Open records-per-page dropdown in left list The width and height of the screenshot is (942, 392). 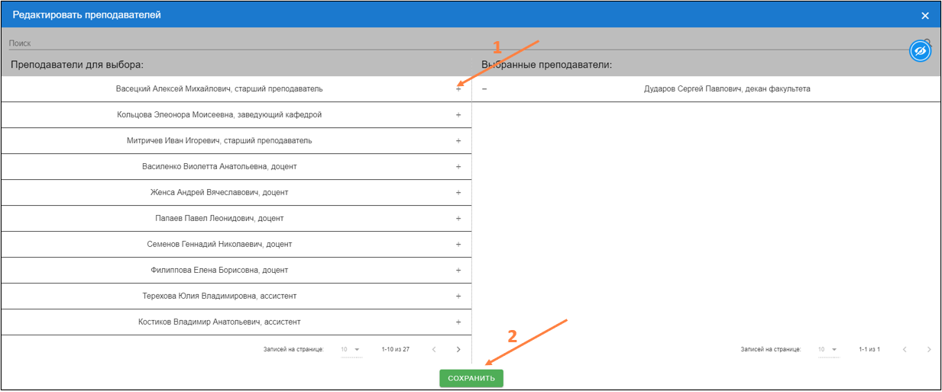pos(351,349)
